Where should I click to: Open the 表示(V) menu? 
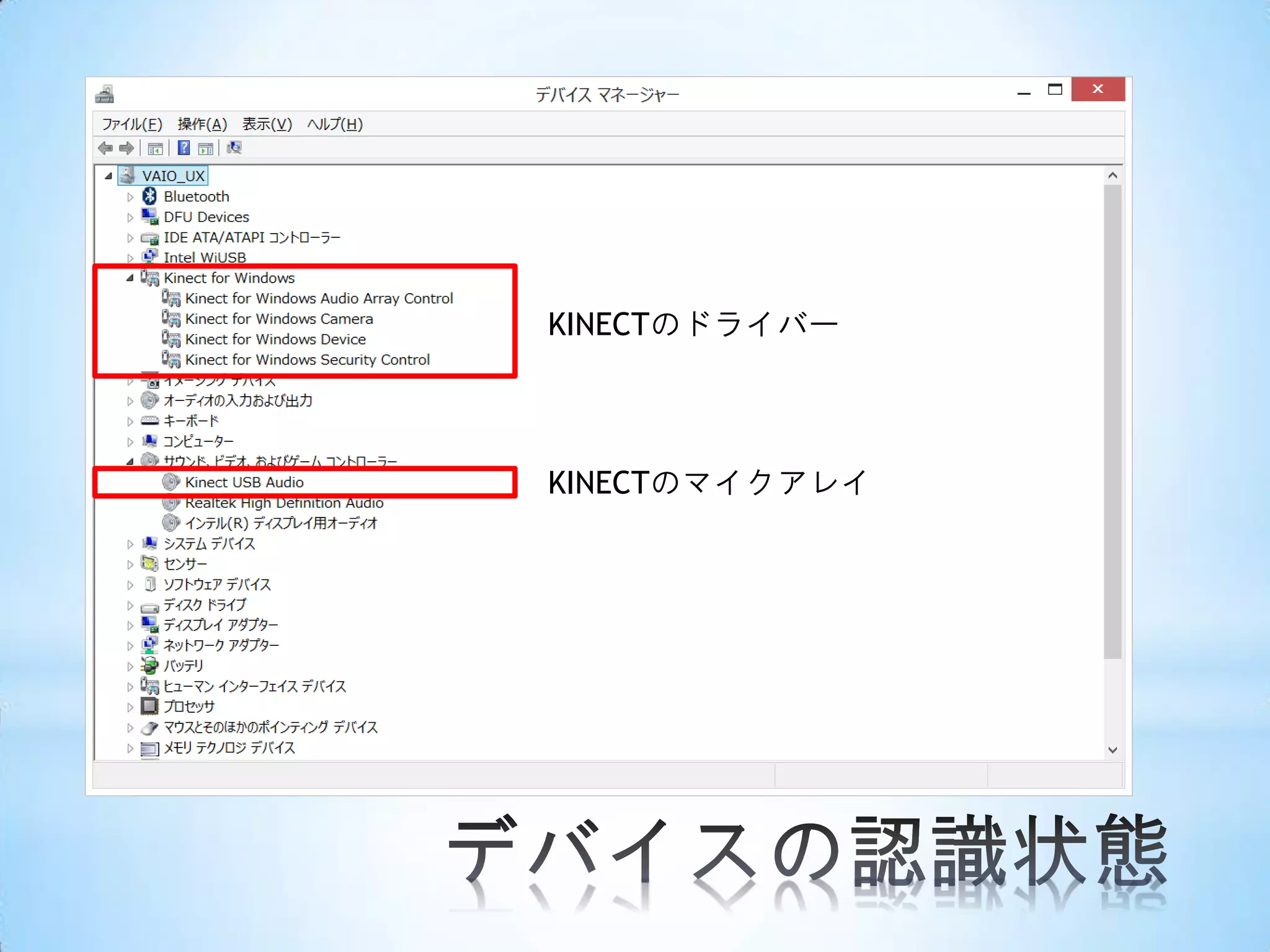267,125
